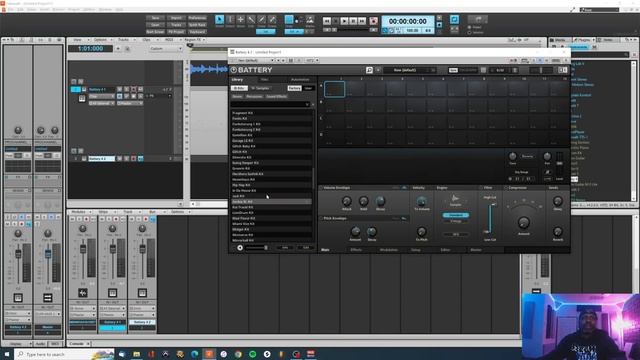Adjust the prehear volume slider in Battery
Screen dimensions: 640x360
pos(257,248)
